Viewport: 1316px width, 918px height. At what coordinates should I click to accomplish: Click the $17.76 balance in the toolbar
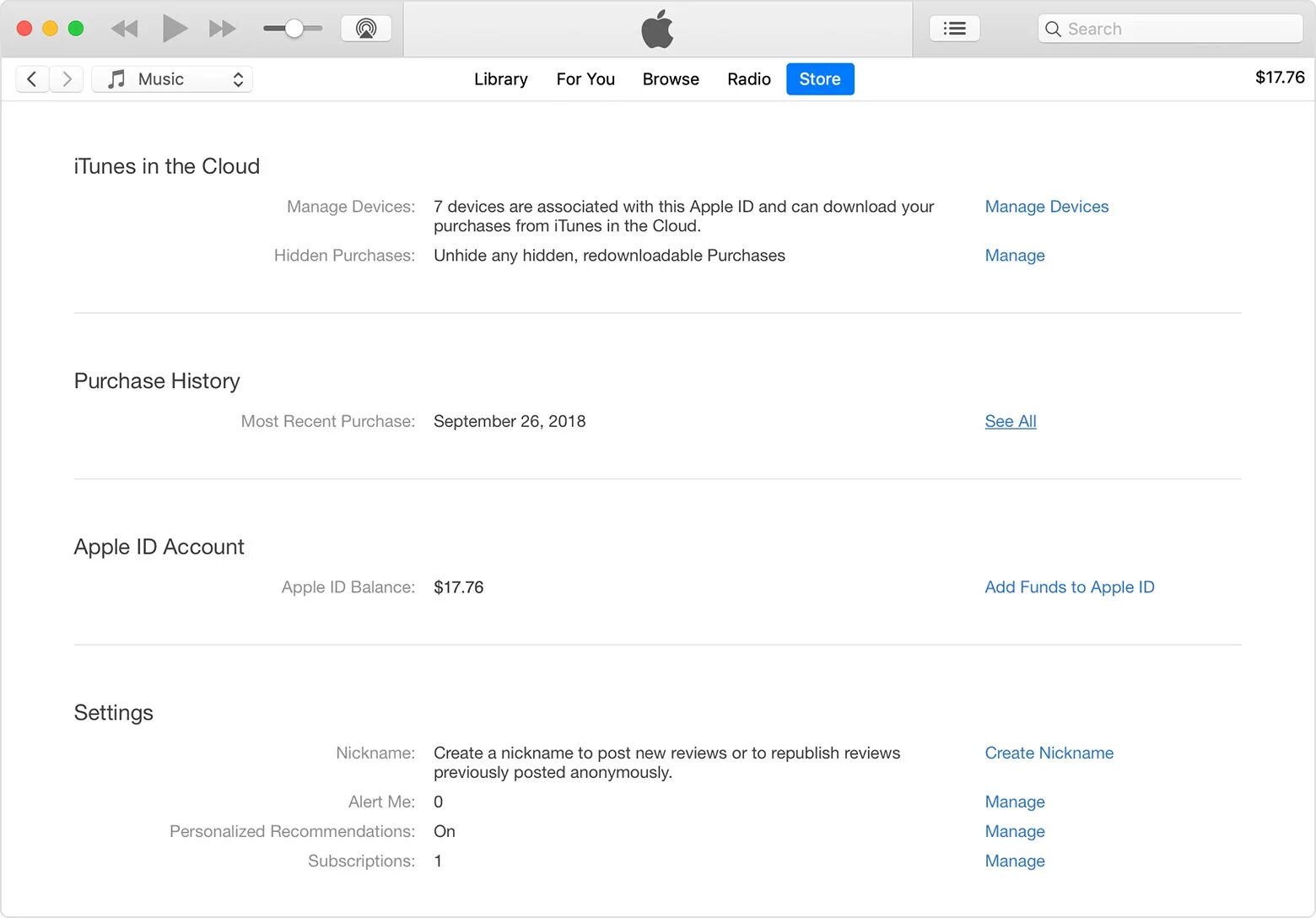pyautogui.click(x=1280, y=78)
